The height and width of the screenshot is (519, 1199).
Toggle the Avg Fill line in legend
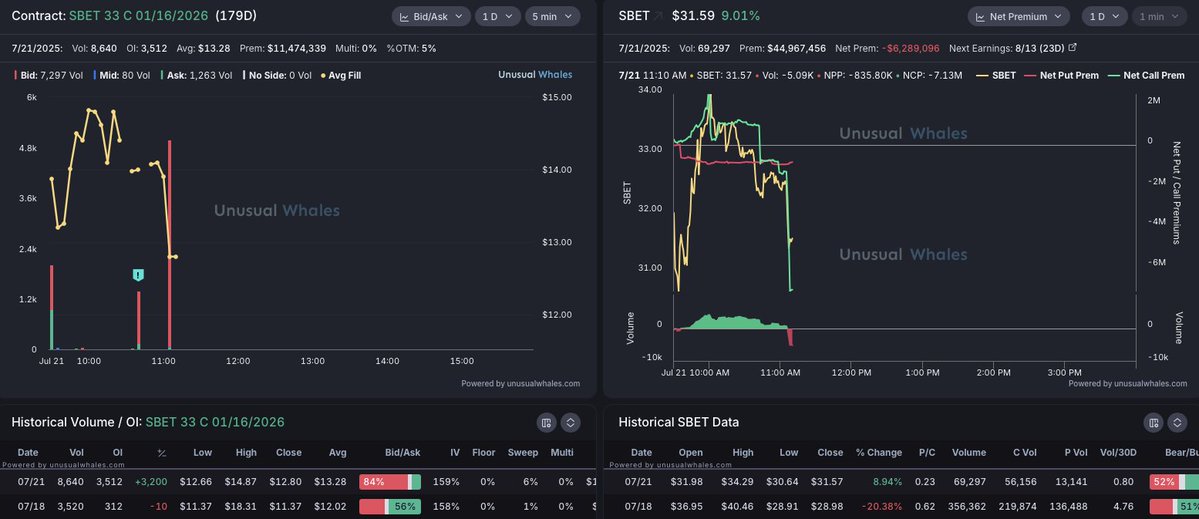341,75
